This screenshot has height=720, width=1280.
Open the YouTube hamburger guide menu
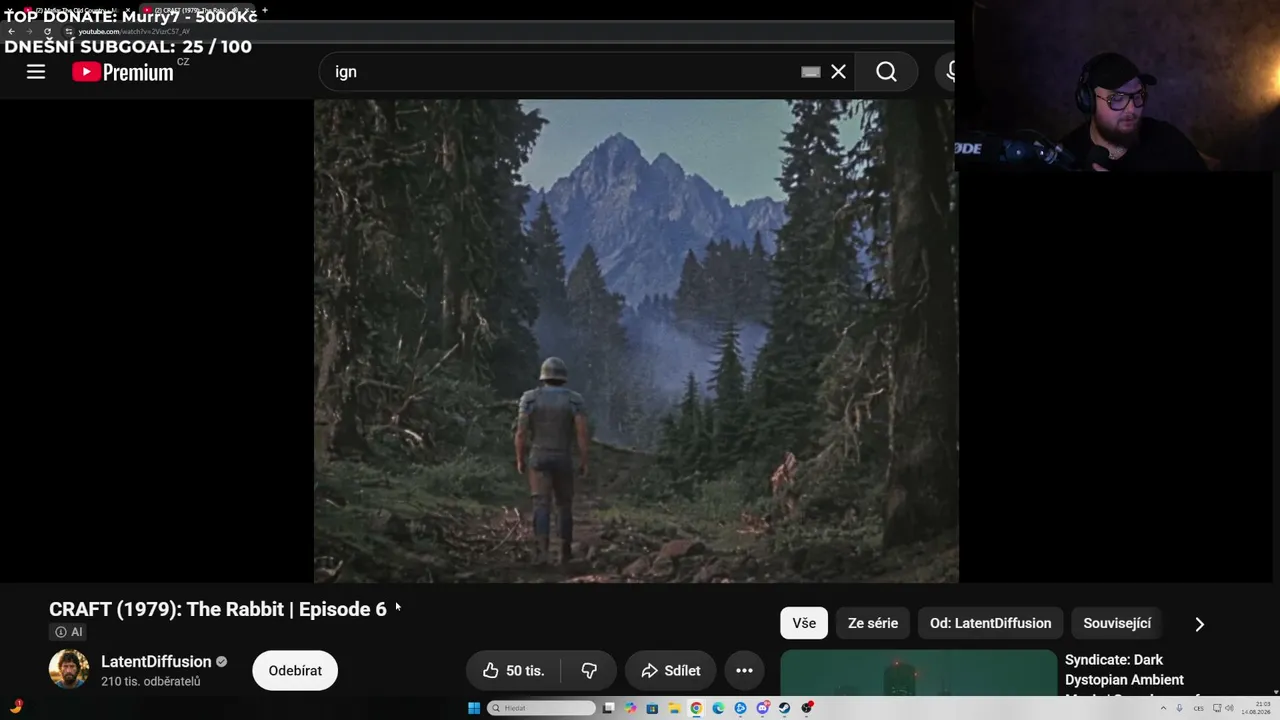click(x=36, y=72)
